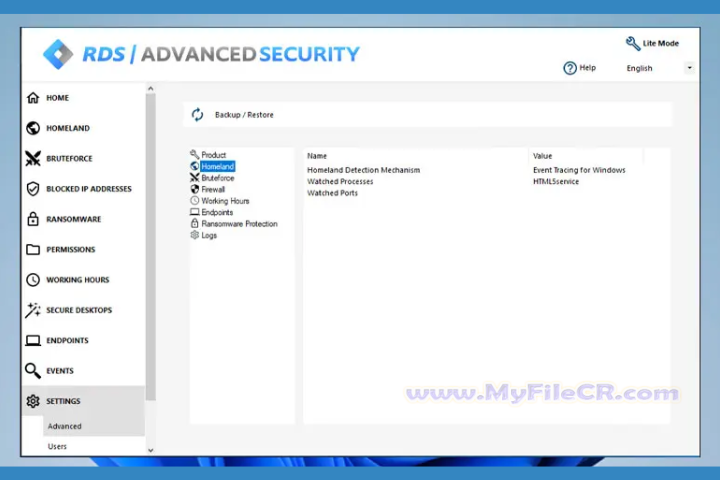Open Home via house icon
The height and width of the screenshot is (480, 720).
(33, 98)
